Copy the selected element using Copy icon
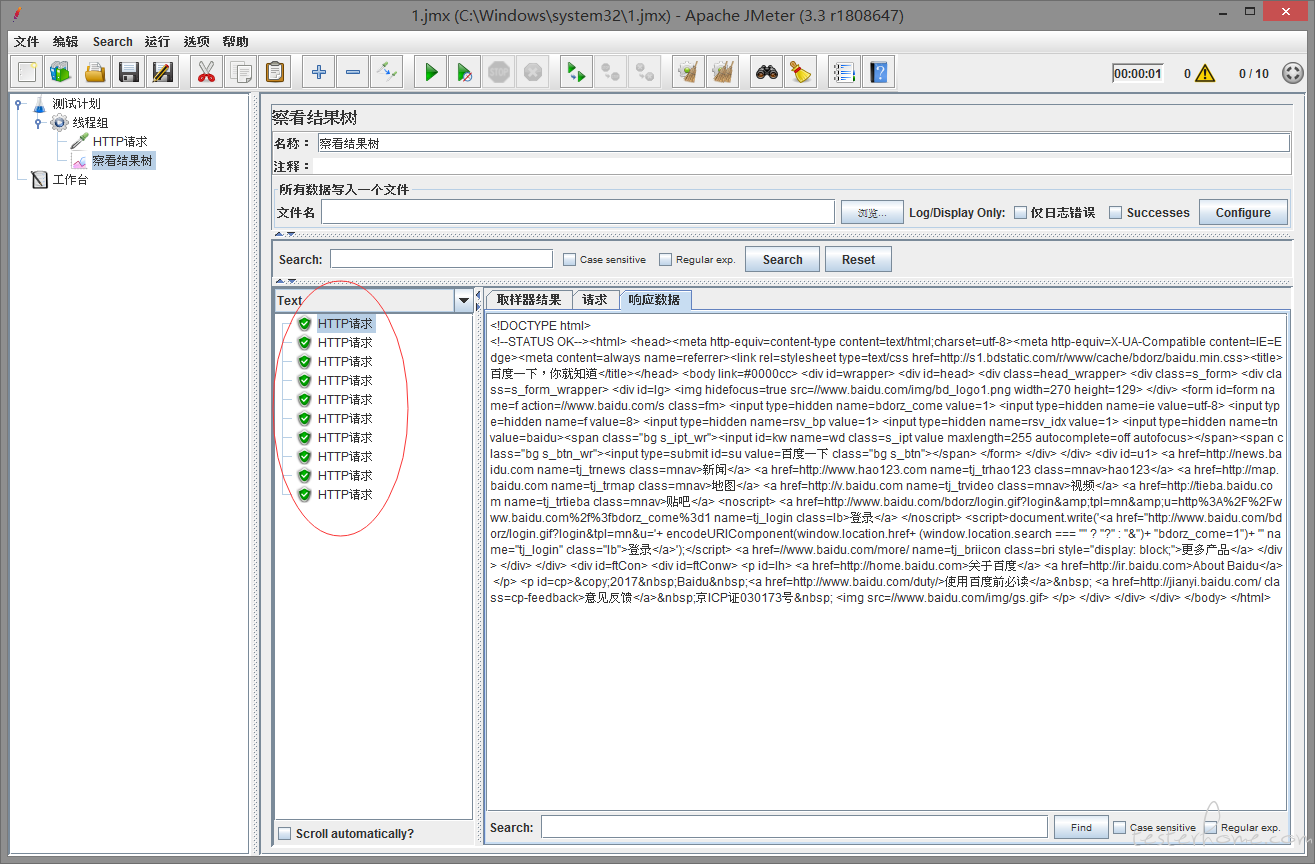Image resolution: width=1315 pixels, height=864 pixels. click(x=241, y=72)
